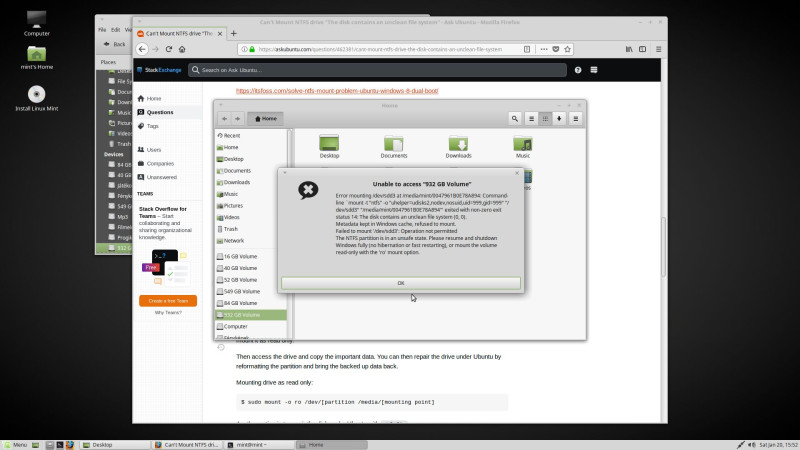
Task: Select Videos in the Home window sidebar
Action: pyautogui.click(x=251, y=217)
